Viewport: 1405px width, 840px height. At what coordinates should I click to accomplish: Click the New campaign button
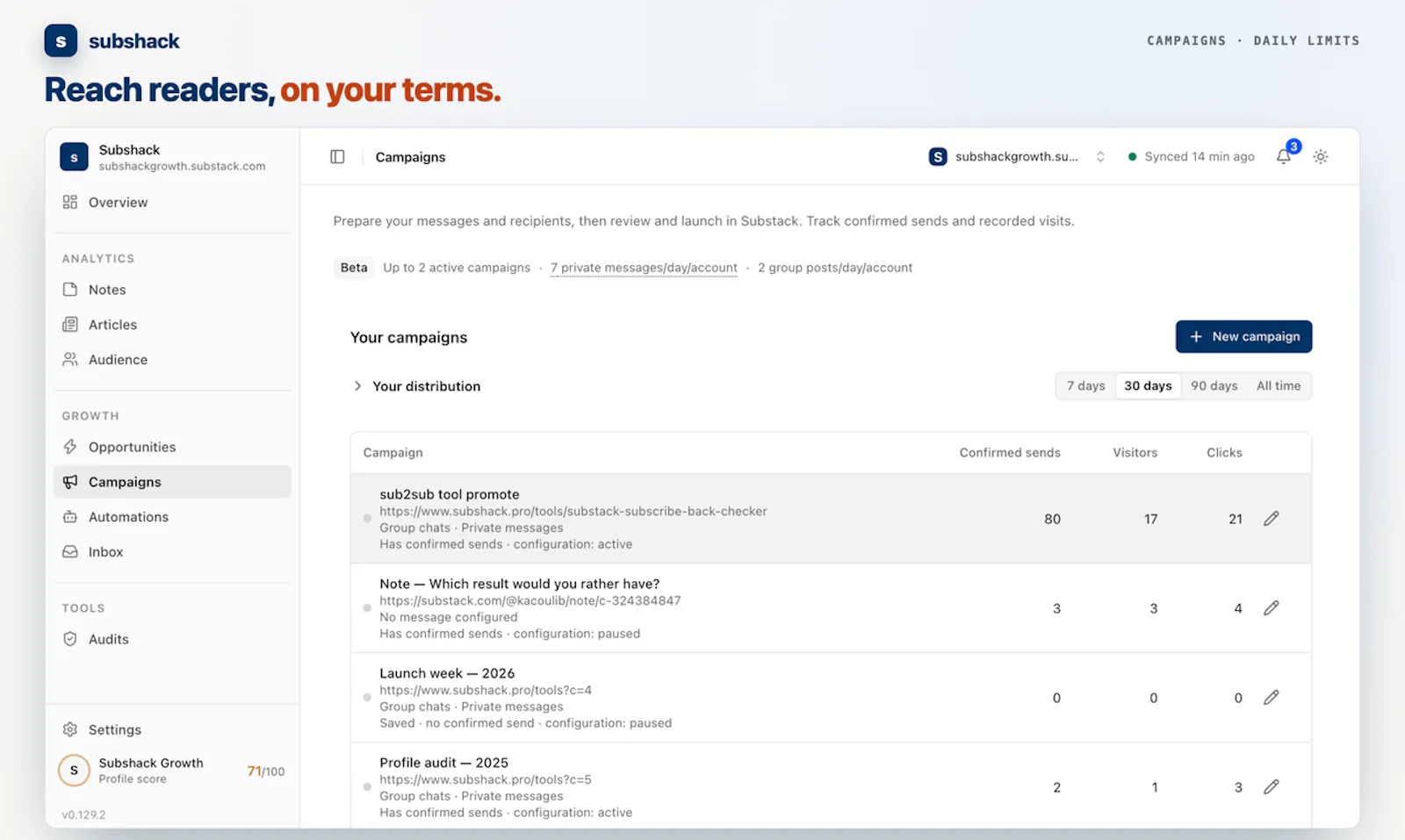tap(1243, 336)
